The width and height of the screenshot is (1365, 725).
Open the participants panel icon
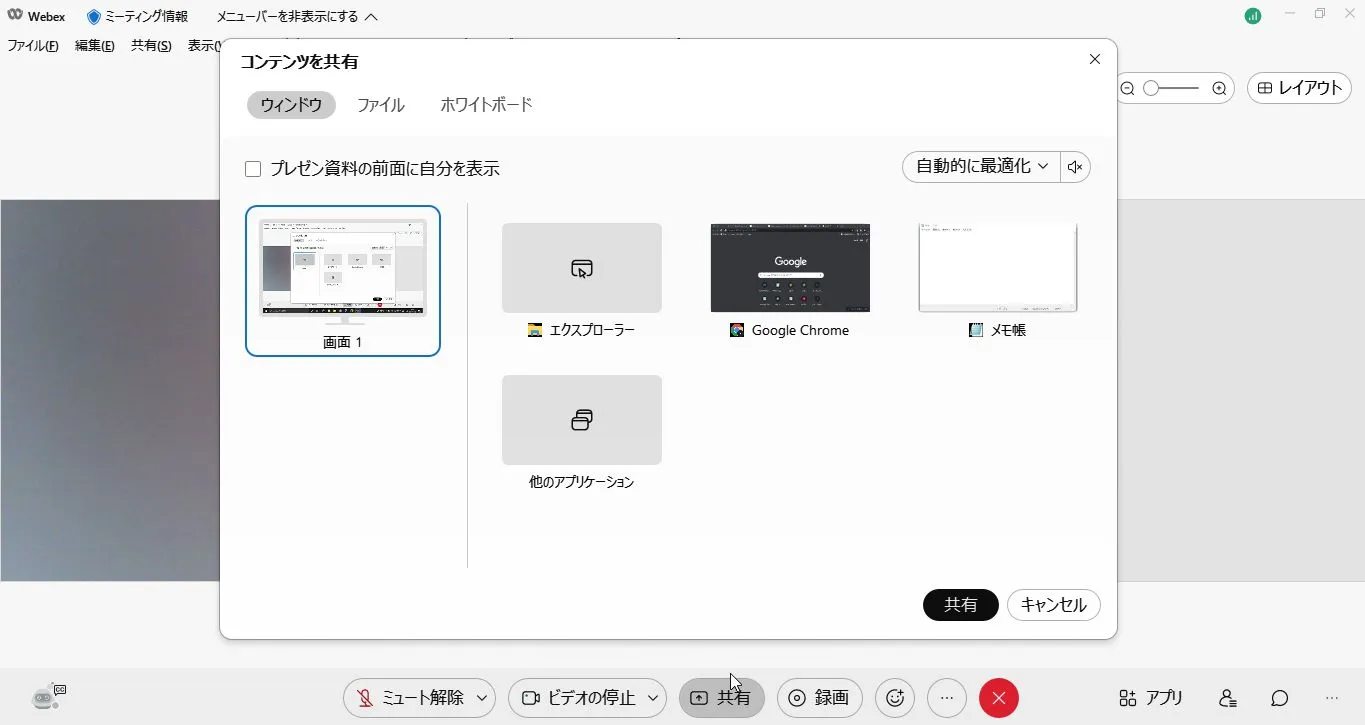point(1228,698)
